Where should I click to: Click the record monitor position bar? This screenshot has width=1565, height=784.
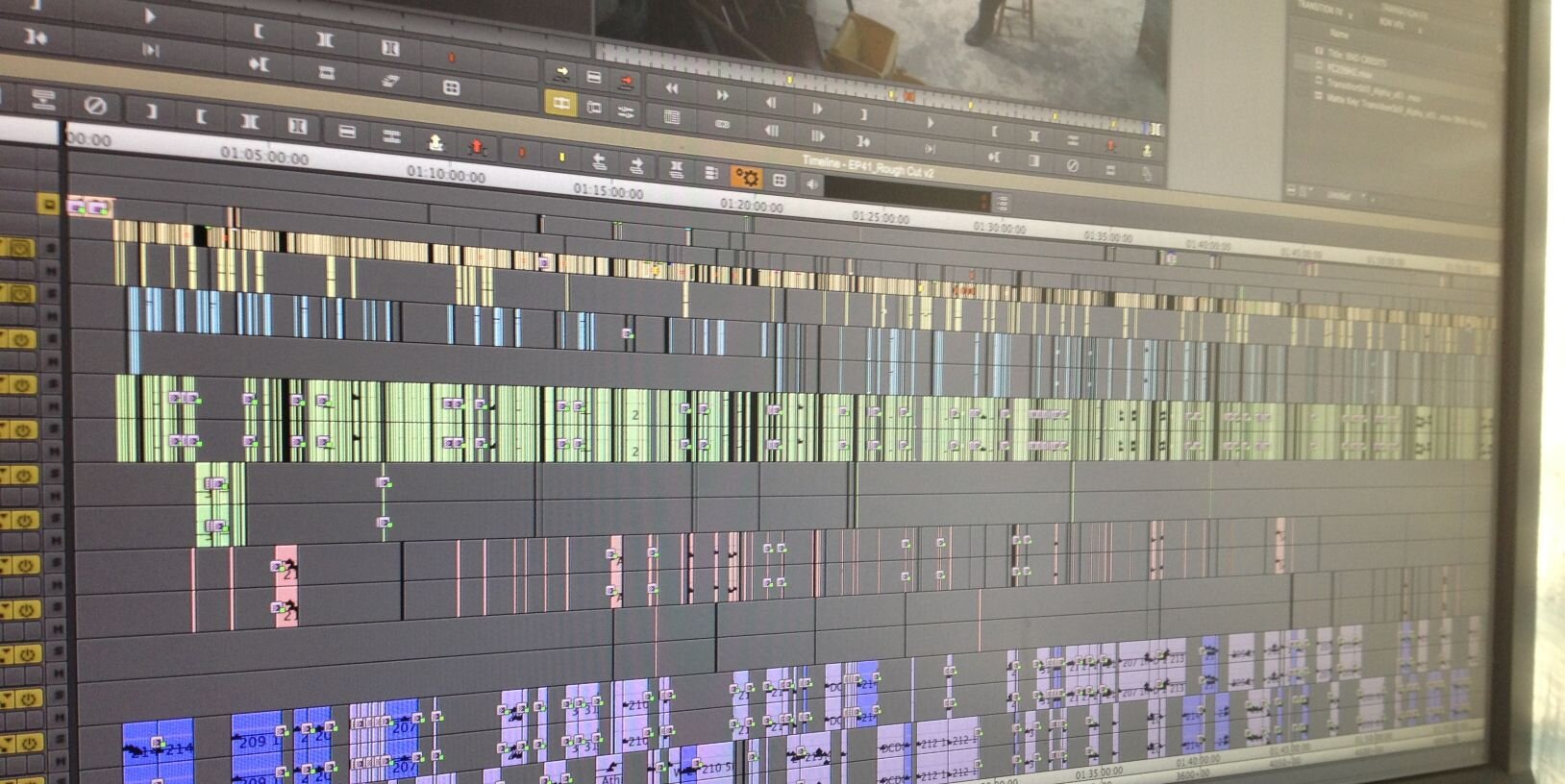coord(880,88)
